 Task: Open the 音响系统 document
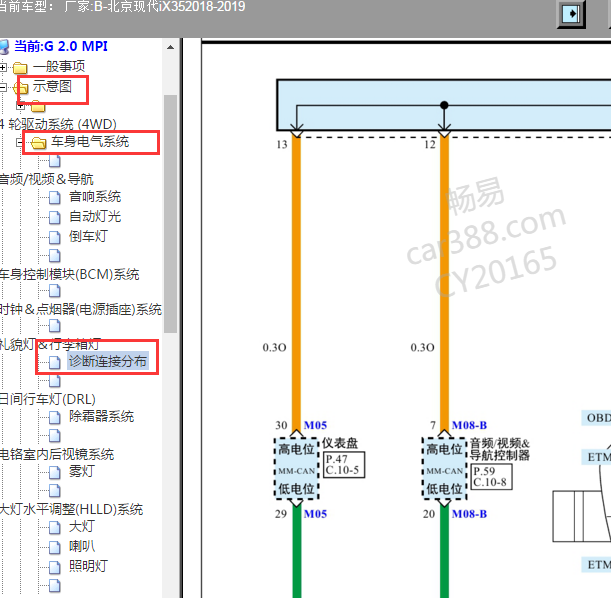[x=95, y=197]
